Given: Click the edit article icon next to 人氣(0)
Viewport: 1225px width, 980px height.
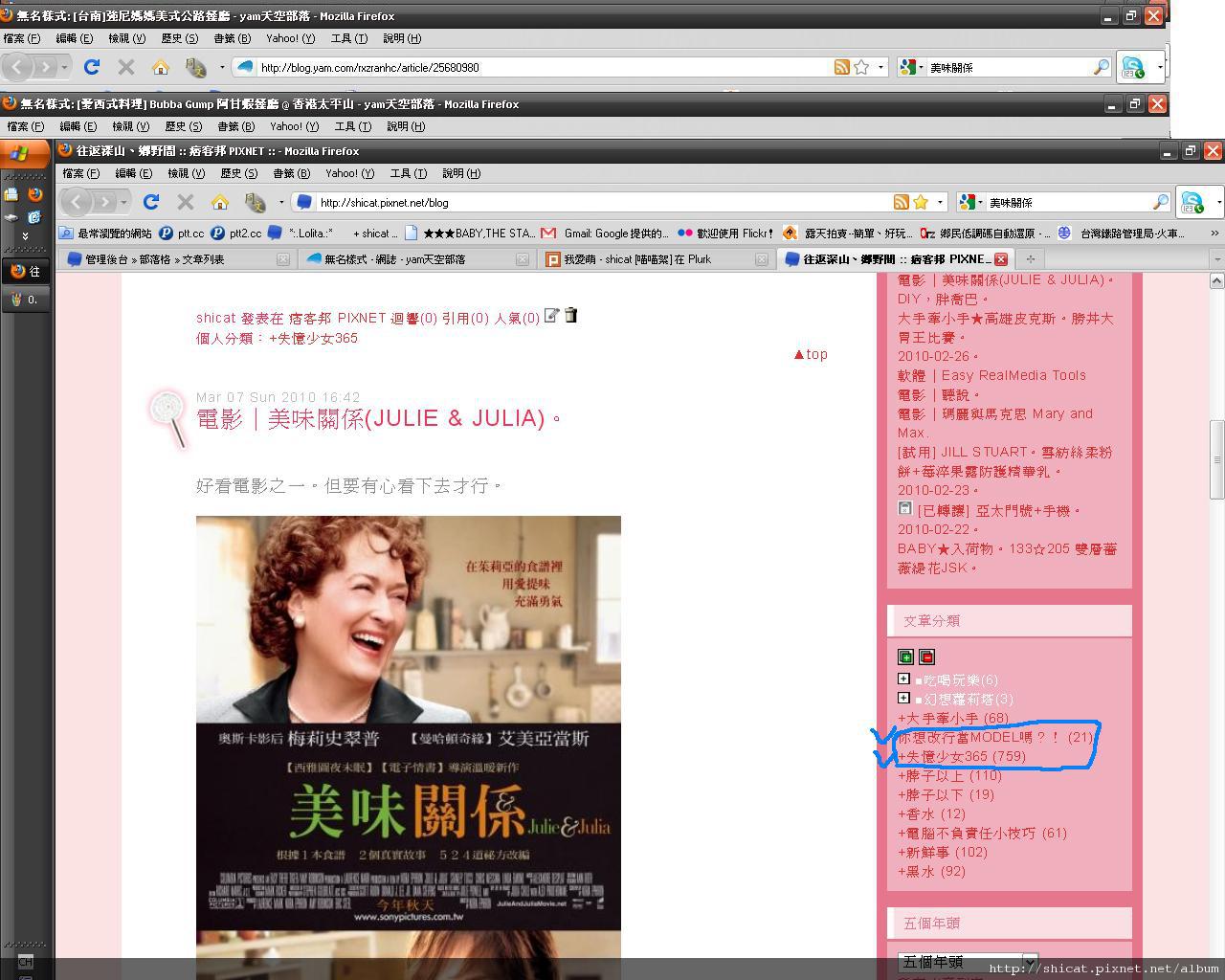Looking at the screenshot, I should point(551,315).
